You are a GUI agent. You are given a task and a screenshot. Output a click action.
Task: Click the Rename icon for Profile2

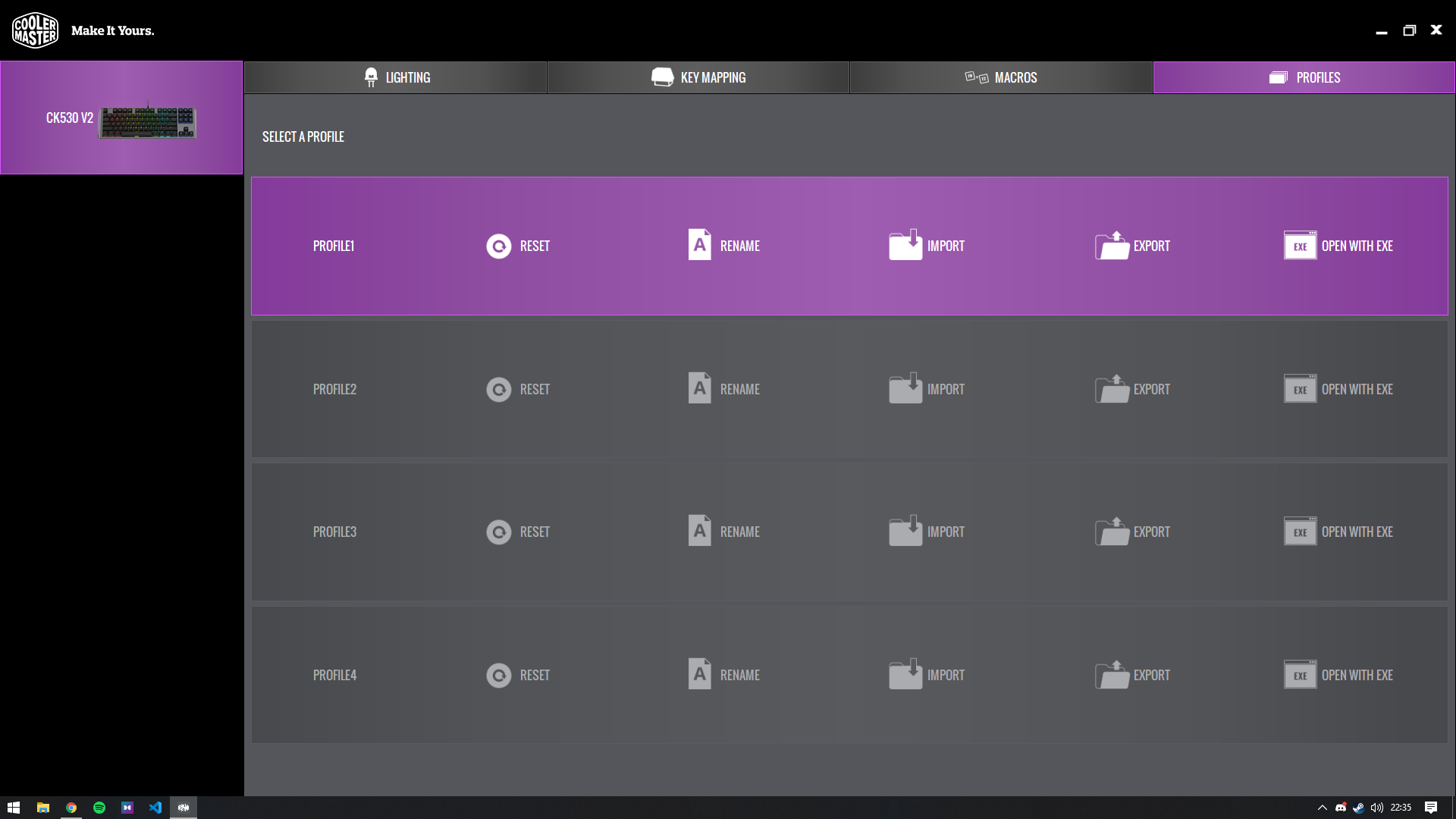(699, 388)
